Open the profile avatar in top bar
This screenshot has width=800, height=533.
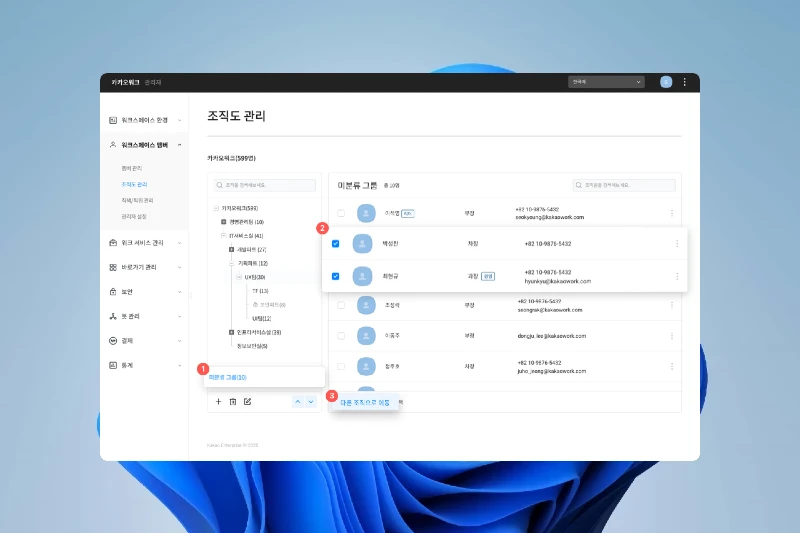coord(666,82)
